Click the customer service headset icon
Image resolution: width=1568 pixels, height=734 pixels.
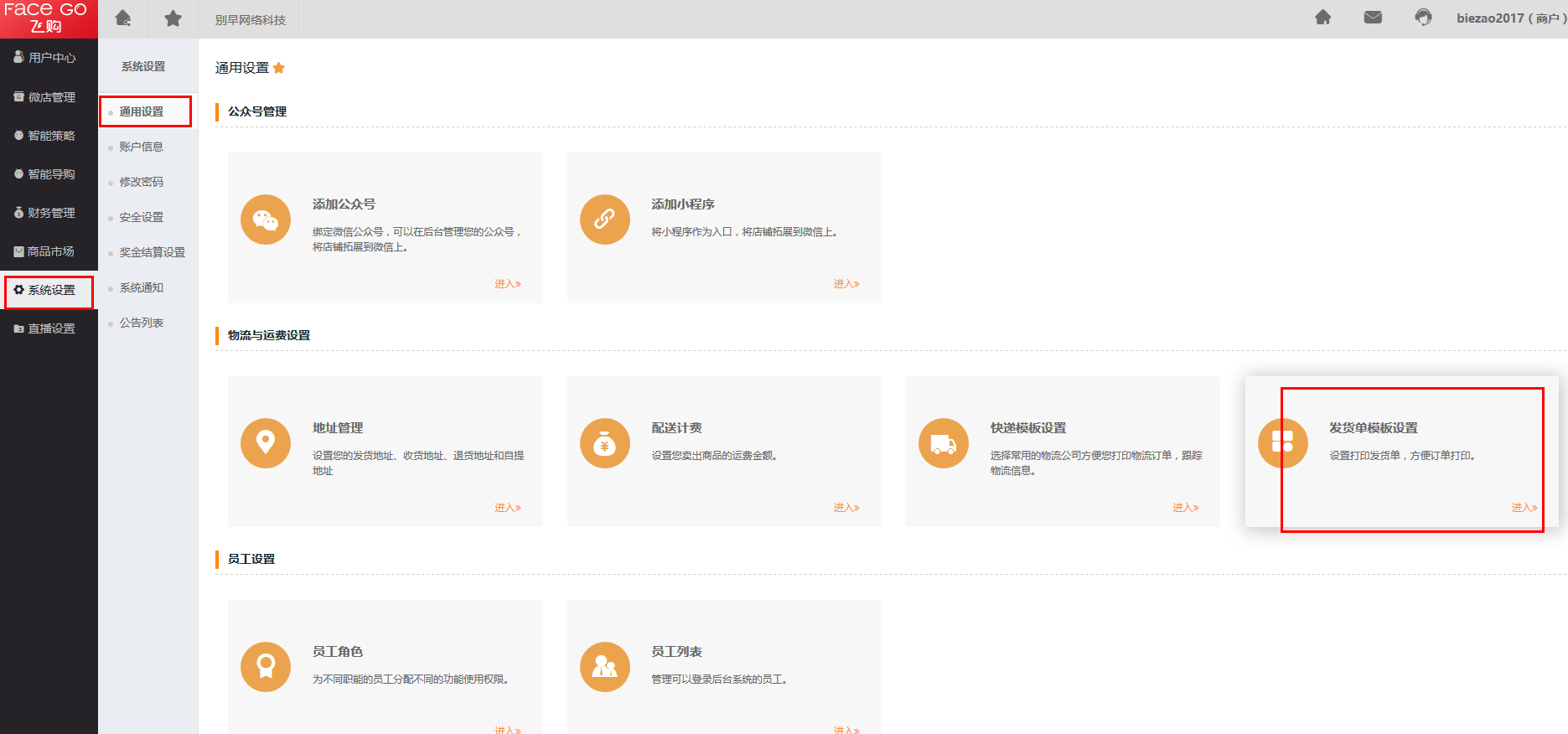(x=1423, y=18)
